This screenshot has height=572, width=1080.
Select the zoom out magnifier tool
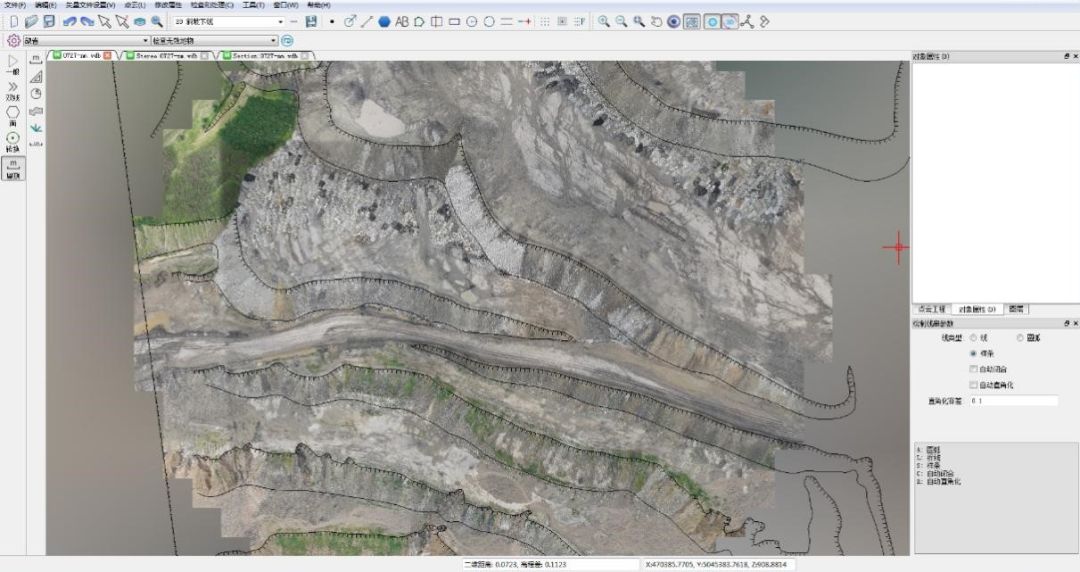pos(621,21)
